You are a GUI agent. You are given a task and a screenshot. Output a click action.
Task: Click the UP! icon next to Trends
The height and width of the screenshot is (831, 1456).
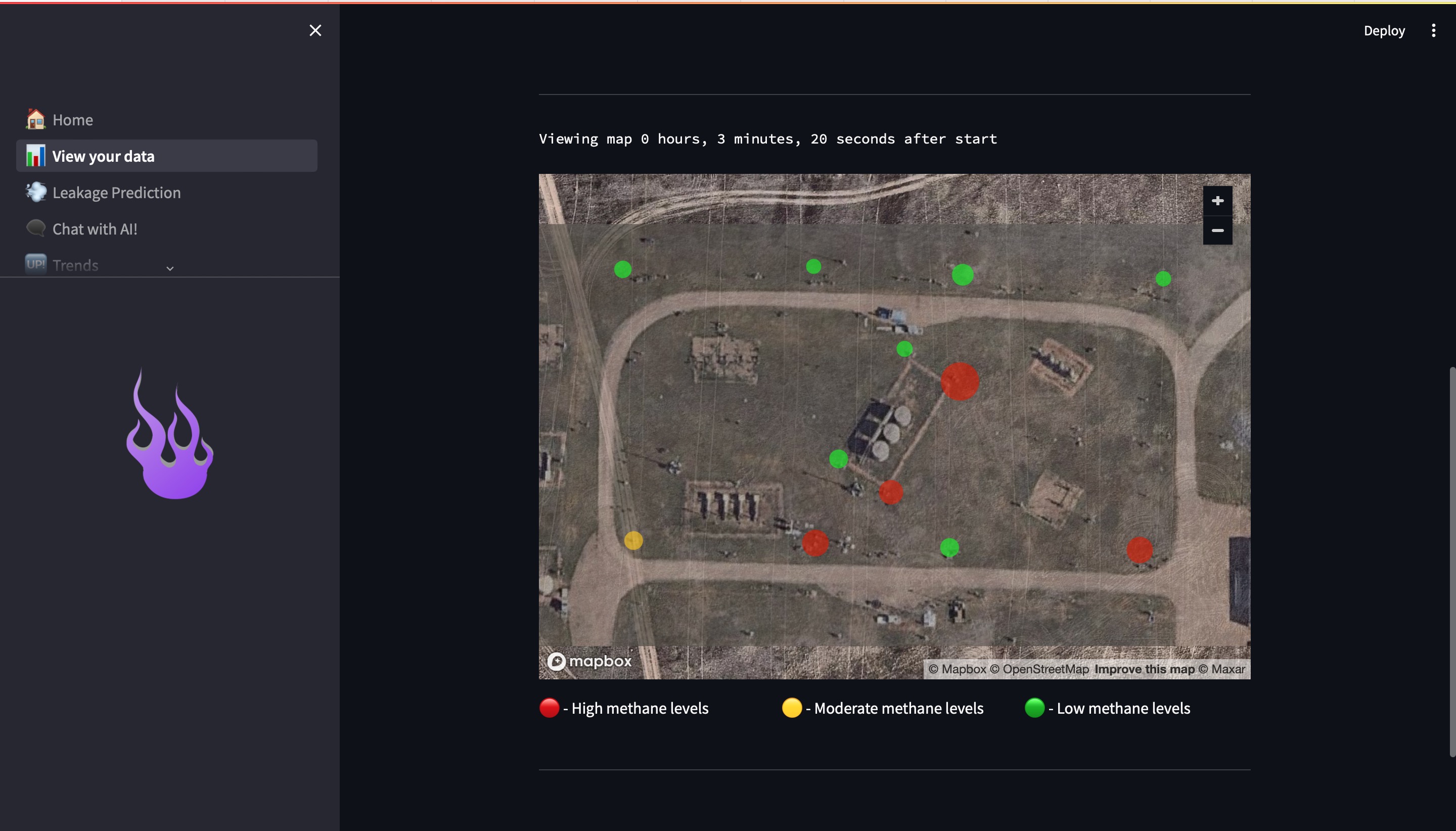[x=35, y=264]
